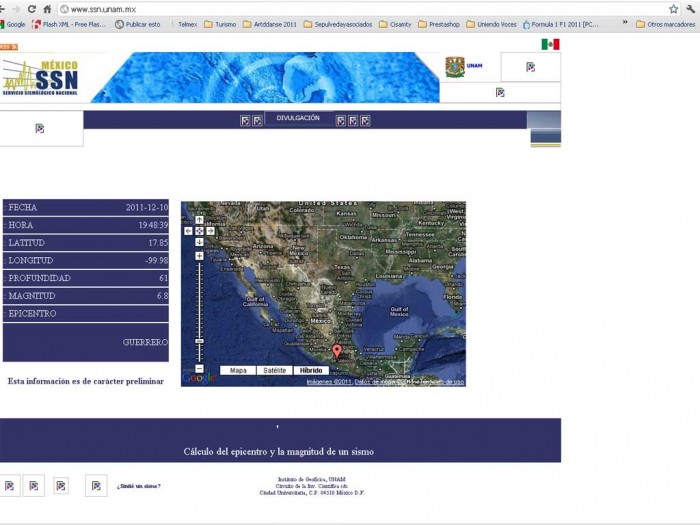Image resolution: width=700 pixels, height=525 pixels.
Task: Expand the Artddanse 2011 bookmarks folder
Action: (270, 25)
